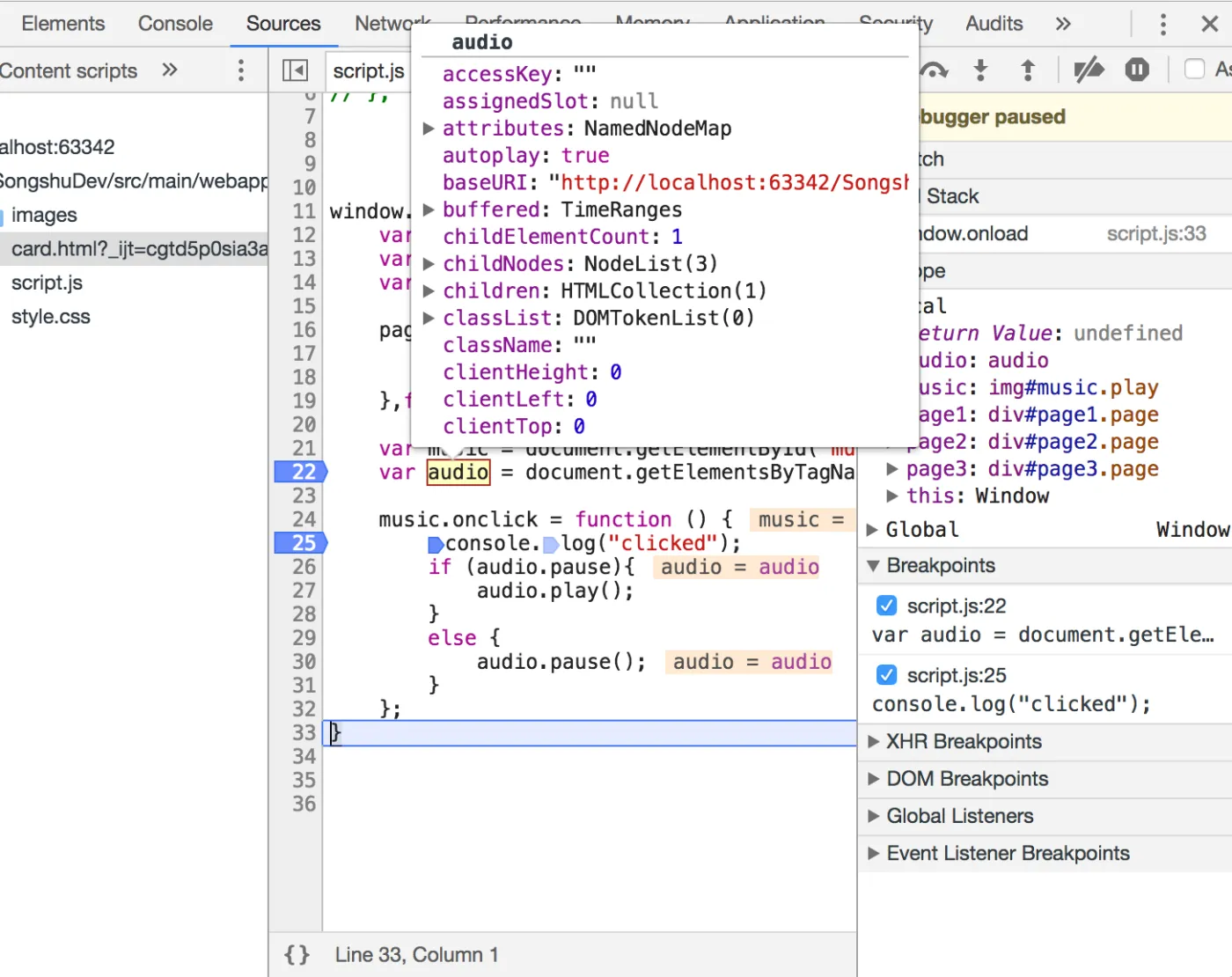Click the step into next function icon

point(980,70)
